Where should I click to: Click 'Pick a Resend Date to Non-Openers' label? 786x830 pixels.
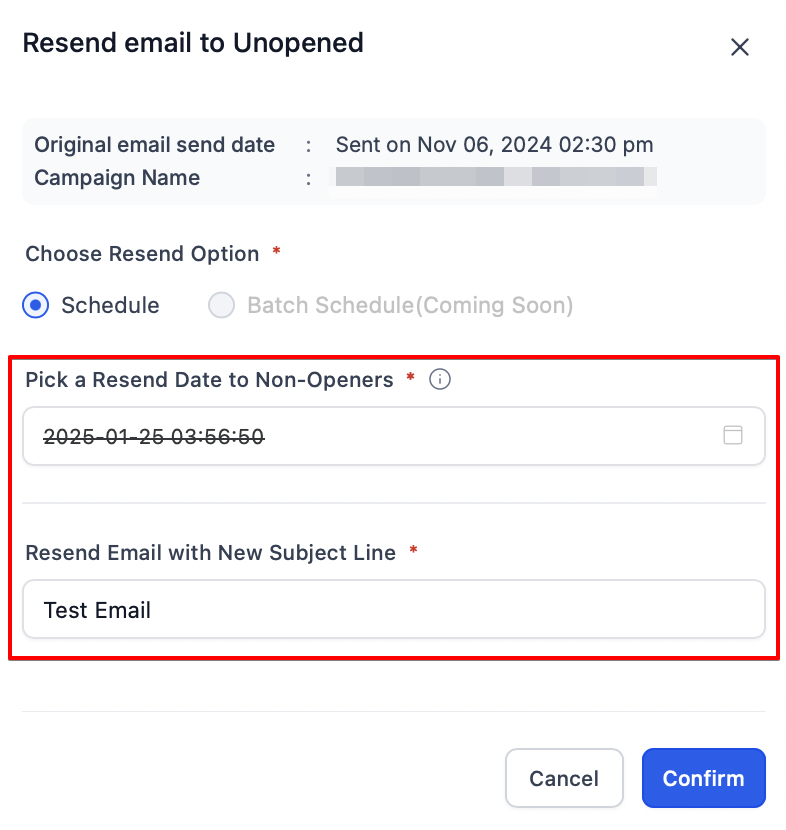tap(209, 380)
